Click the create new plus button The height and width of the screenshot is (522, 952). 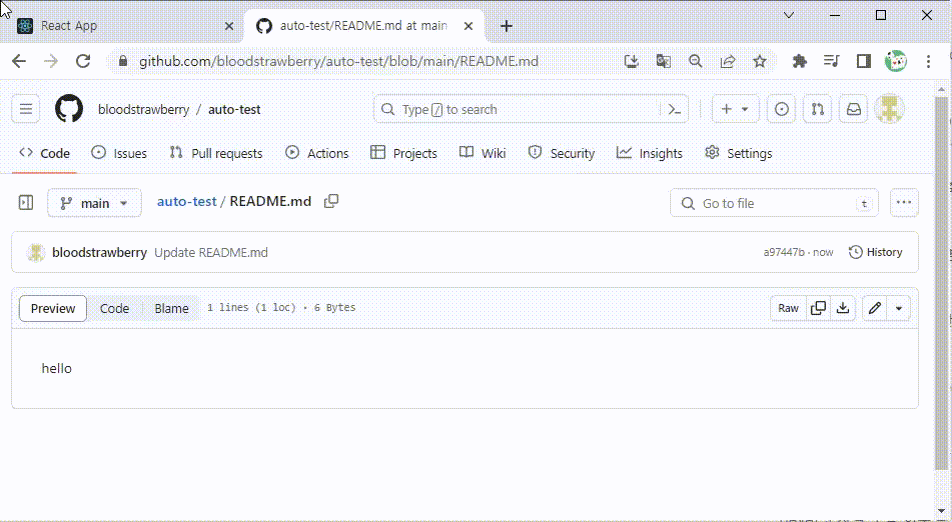click(x=726, y=109)
